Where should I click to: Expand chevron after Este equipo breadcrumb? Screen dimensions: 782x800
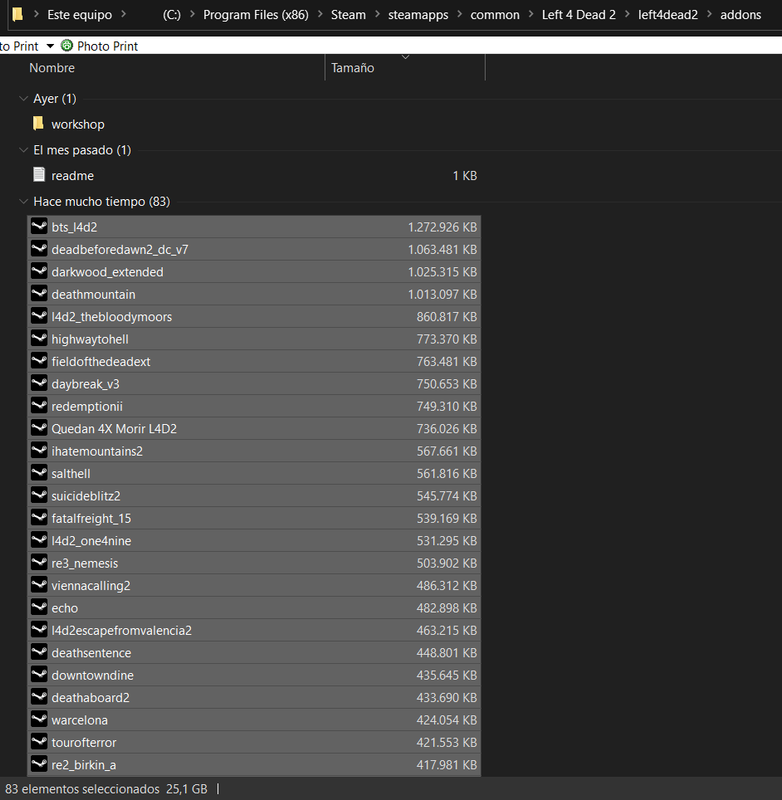[123, 14]
